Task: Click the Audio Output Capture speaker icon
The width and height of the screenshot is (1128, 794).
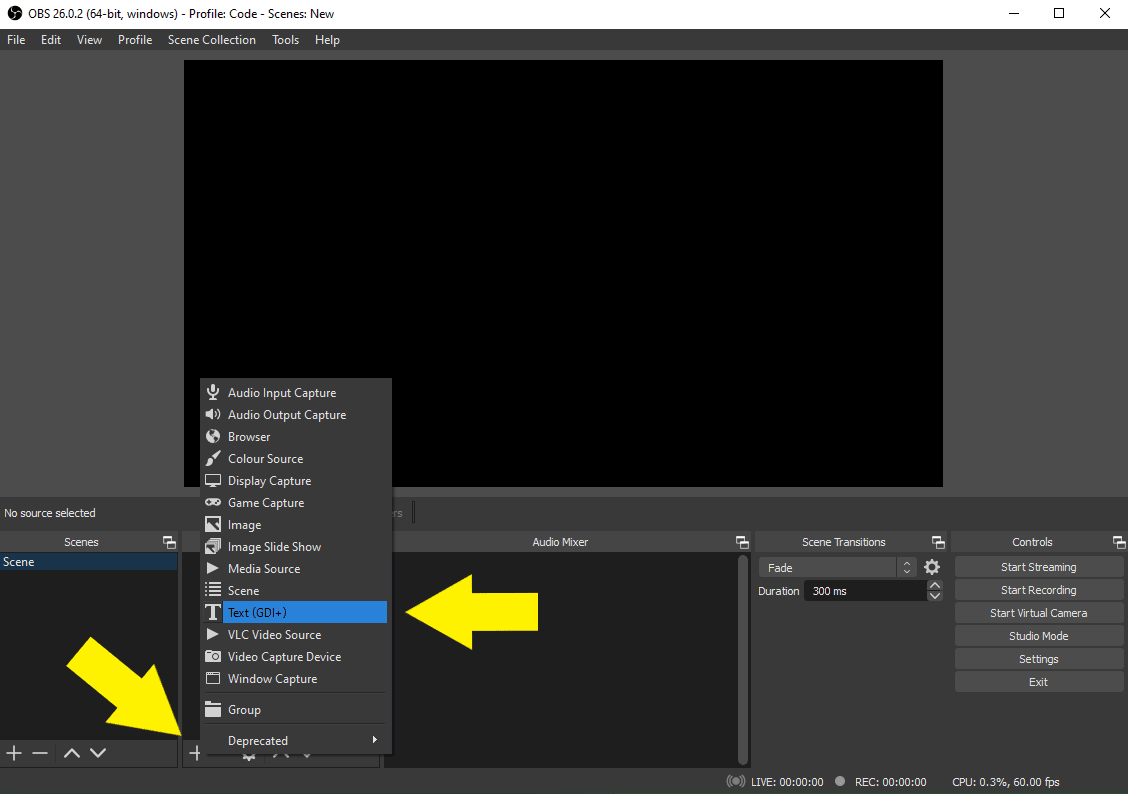Action: pos(213,414)
